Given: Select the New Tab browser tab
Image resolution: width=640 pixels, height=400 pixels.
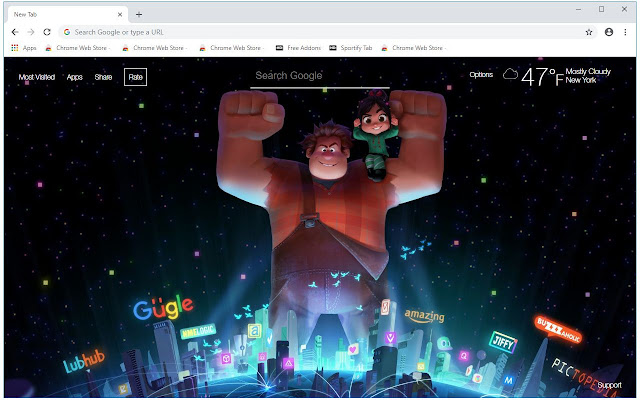Looking at the screenshot, I should coord(67,15).
